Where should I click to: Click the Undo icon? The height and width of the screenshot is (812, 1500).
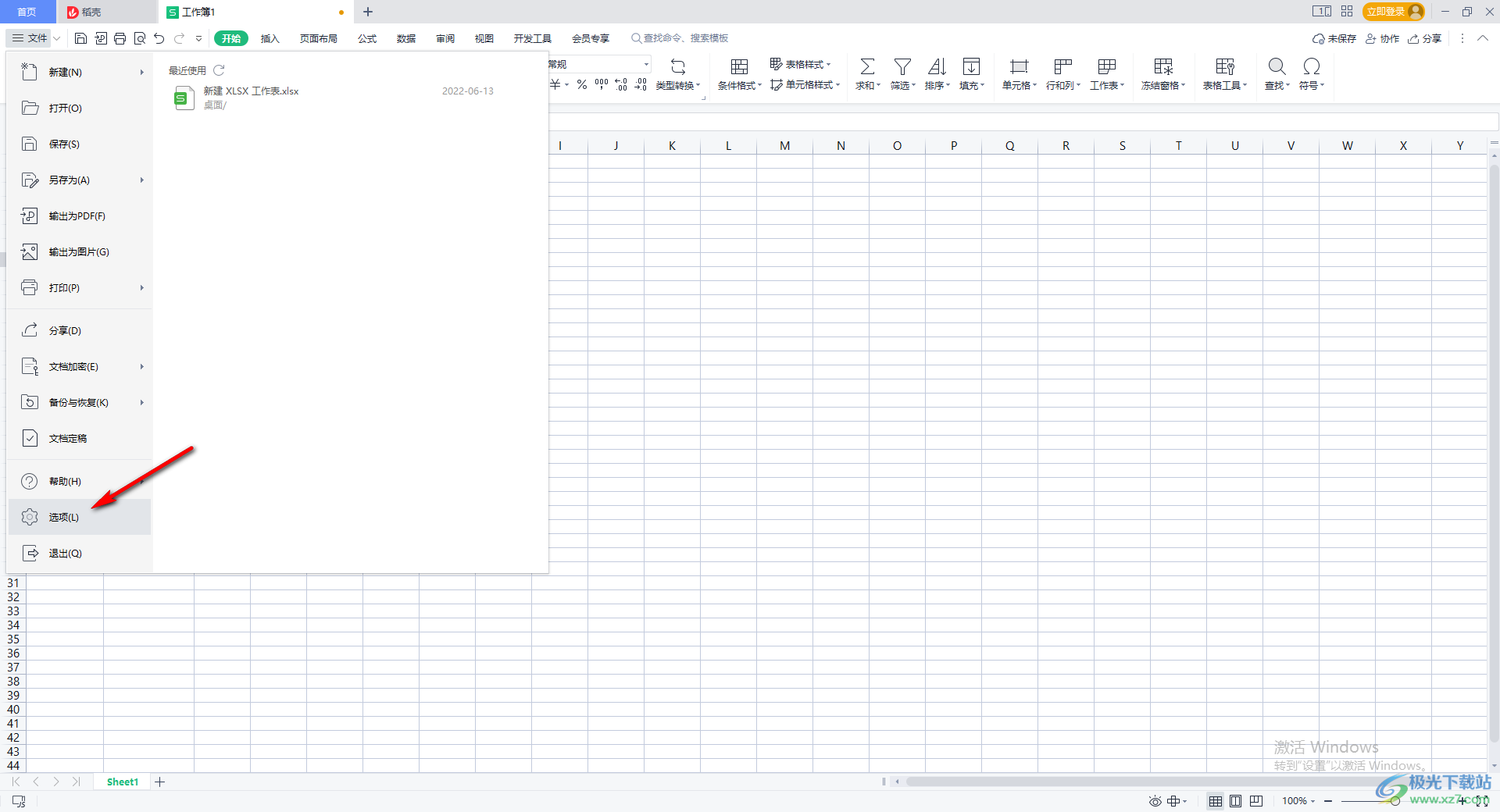[159, 38]
